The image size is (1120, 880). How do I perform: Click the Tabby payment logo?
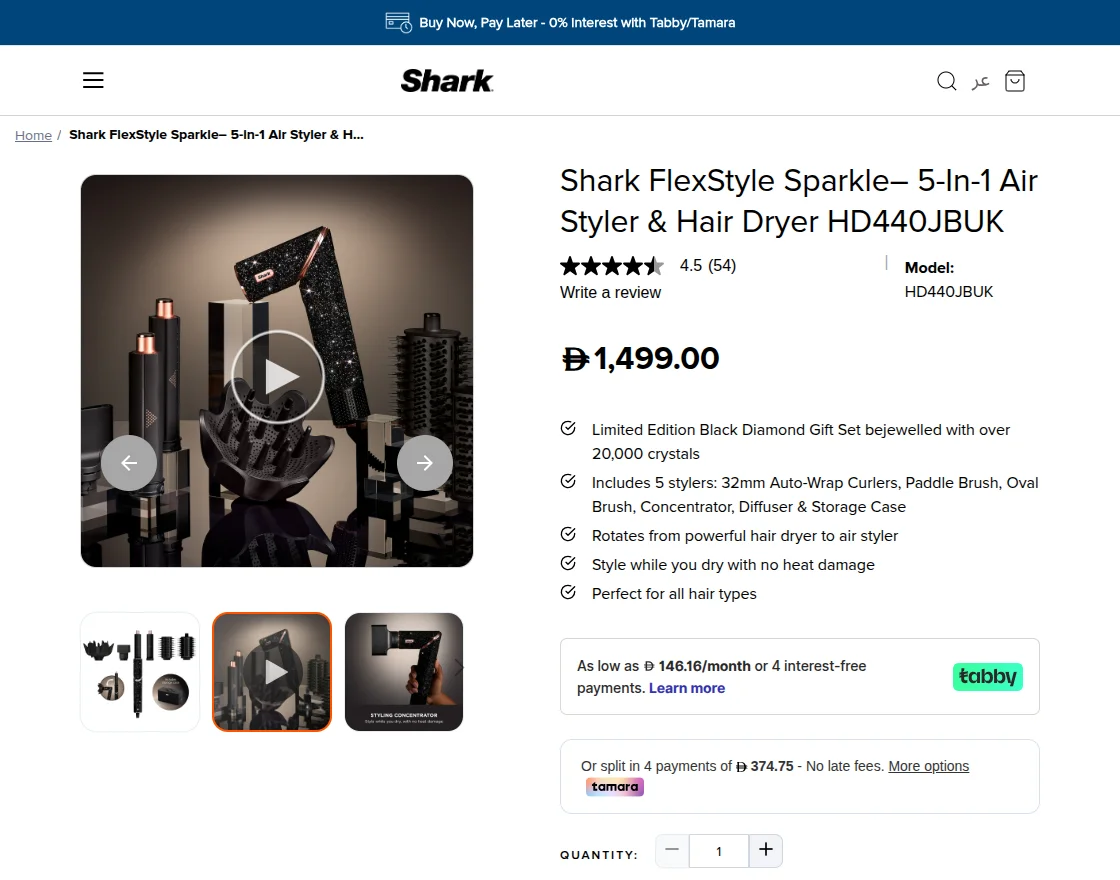pos(987,676)
